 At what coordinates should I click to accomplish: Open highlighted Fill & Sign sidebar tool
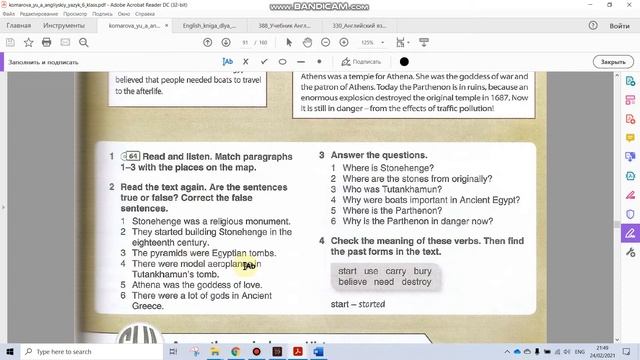point(630,233)
